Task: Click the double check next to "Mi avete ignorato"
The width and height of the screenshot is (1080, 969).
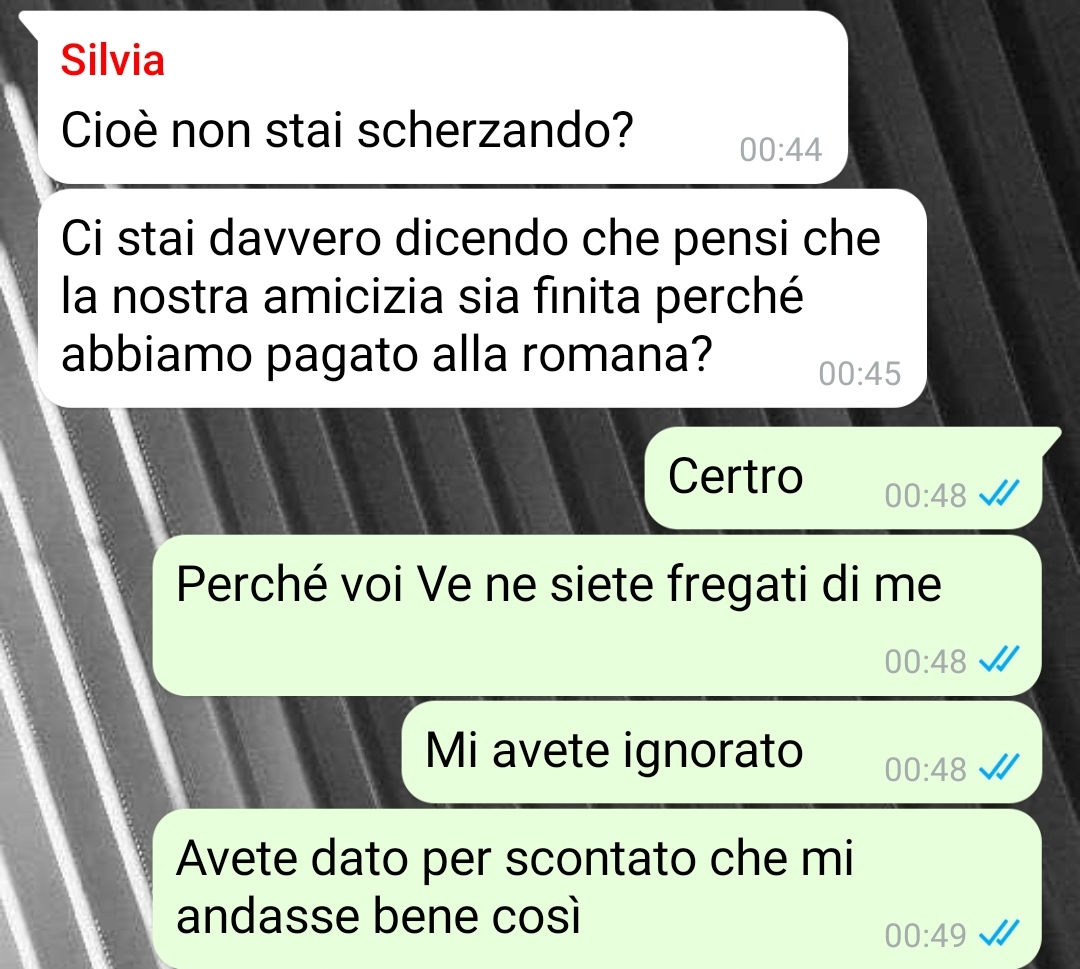Action: coord(999,768)
